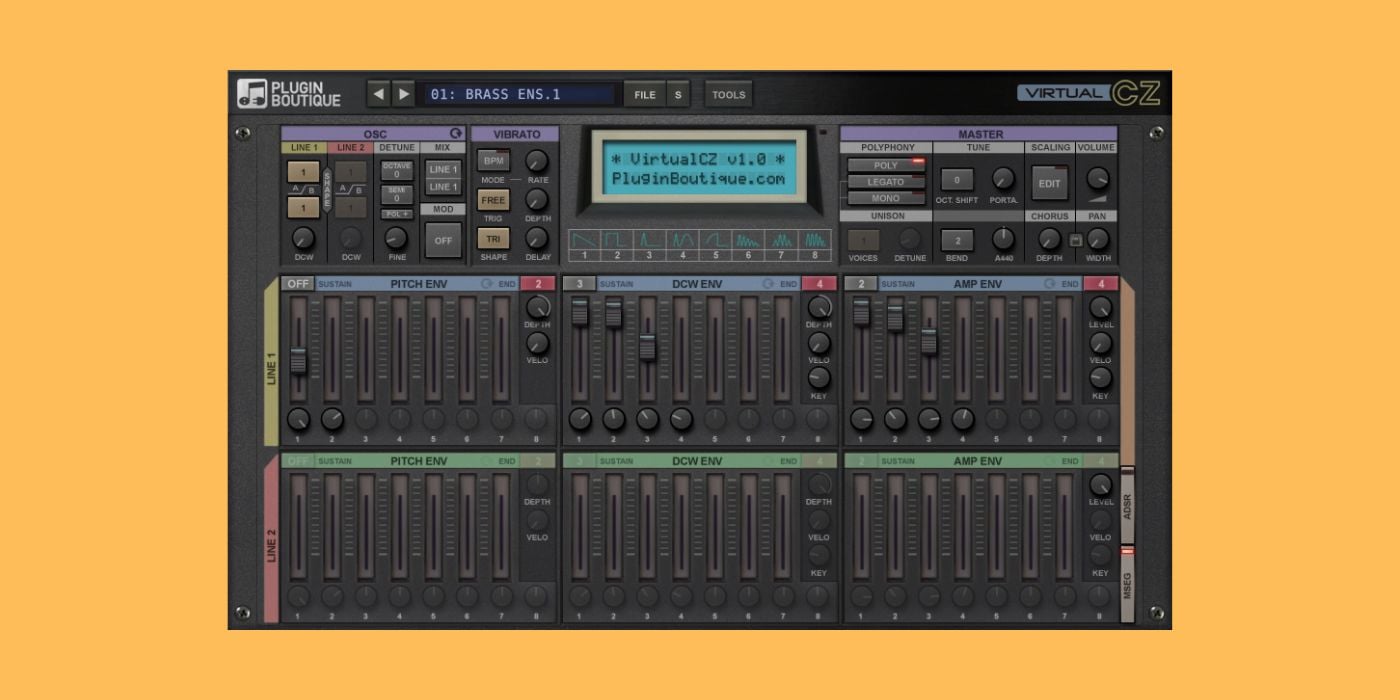
Task: Click the MOD OFF button
Action: [x=442, y=240]
